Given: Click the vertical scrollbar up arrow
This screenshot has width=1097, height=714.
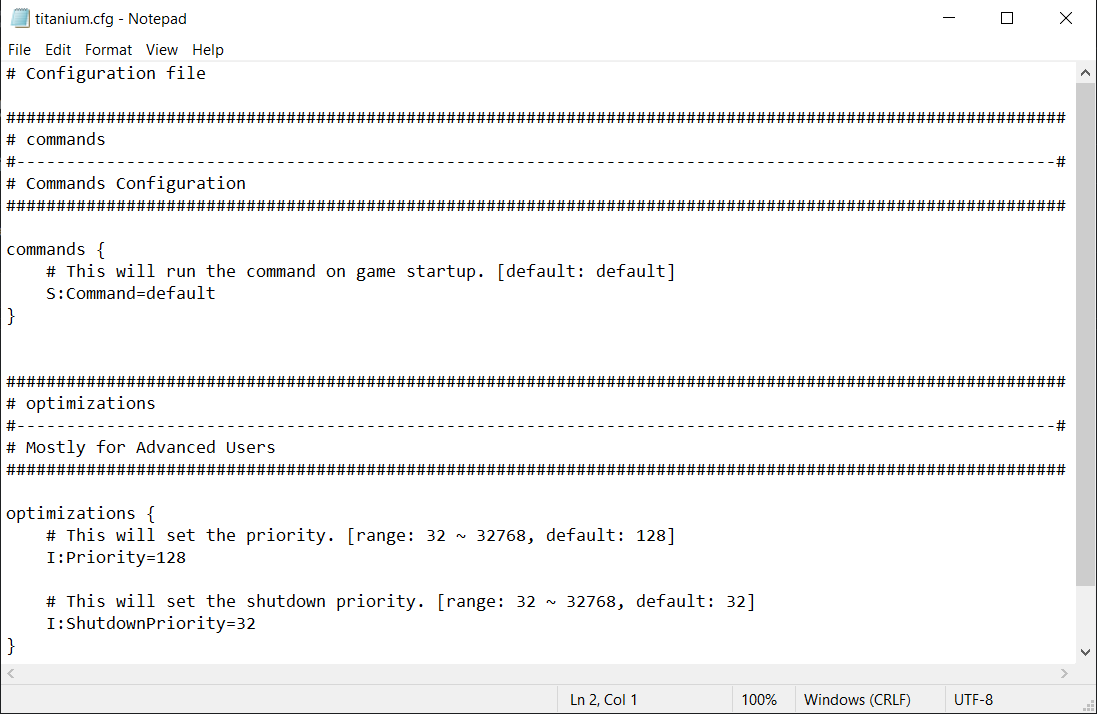Looking at the screenshot, I should (x=1086, y=73).
